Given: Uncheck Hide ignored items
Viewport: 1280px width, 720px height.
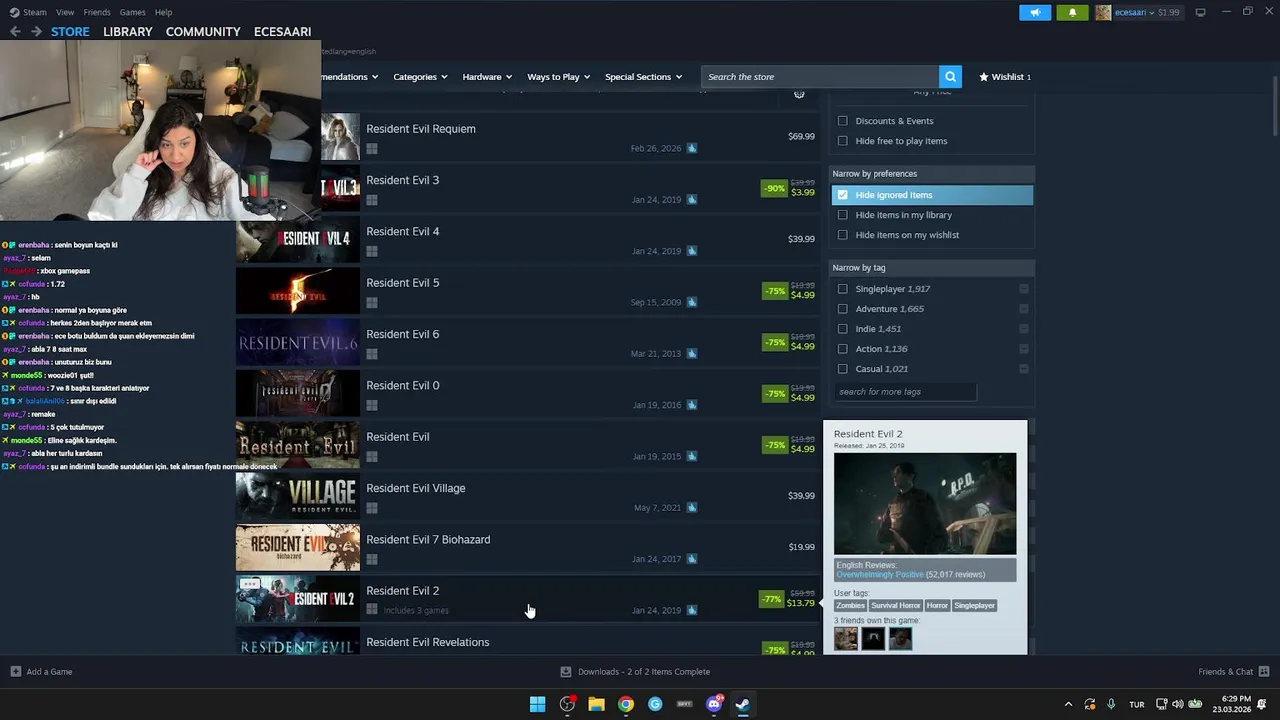Looking at the screenshot, I should pyautogui.click(x=842, y=195).
